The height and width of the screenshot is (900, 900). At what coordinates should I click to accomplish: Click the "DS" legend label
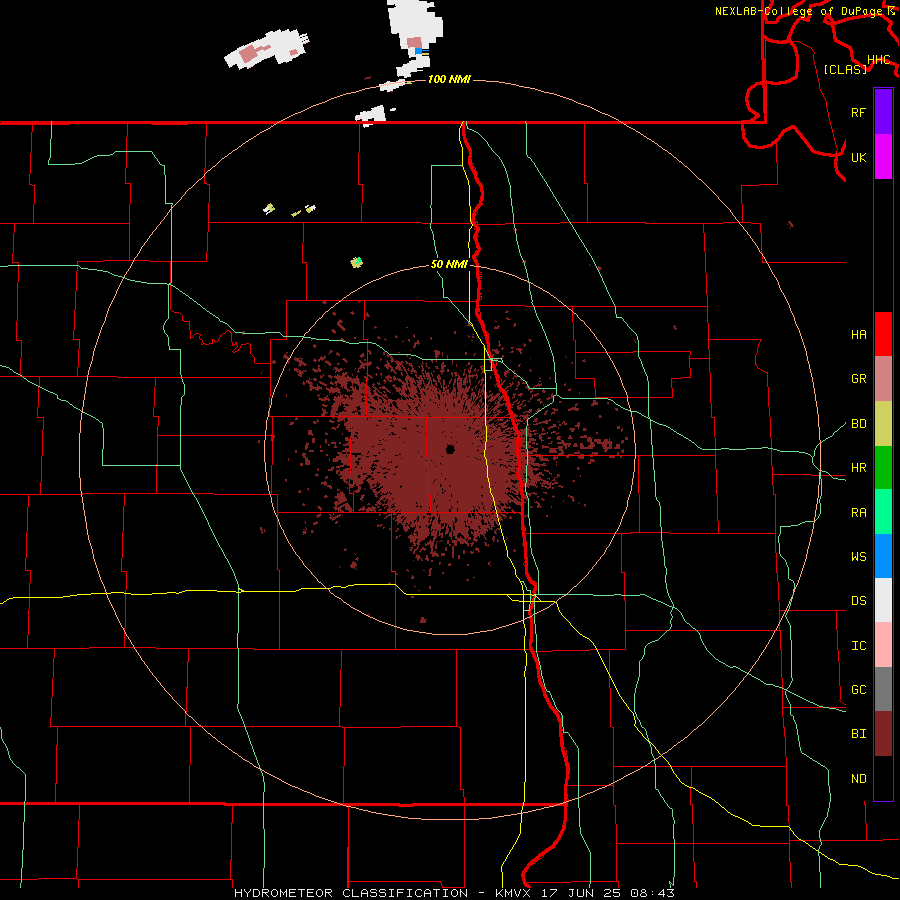(x=858, y=601)
